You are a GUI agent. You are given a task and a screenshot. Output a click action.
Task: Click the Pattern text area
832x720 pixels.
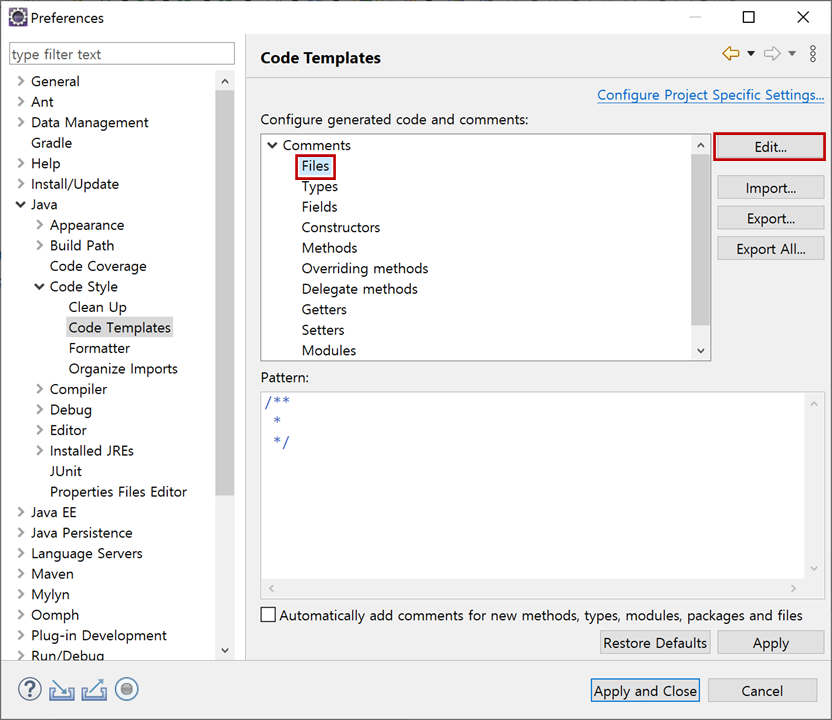(533, 485)
